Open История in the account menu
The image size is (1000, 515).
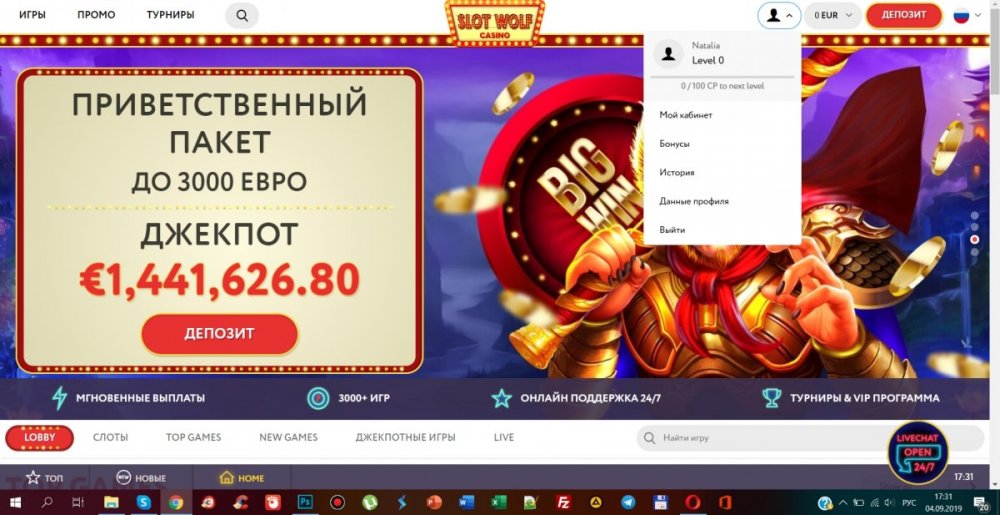click(x=677, y=173)
